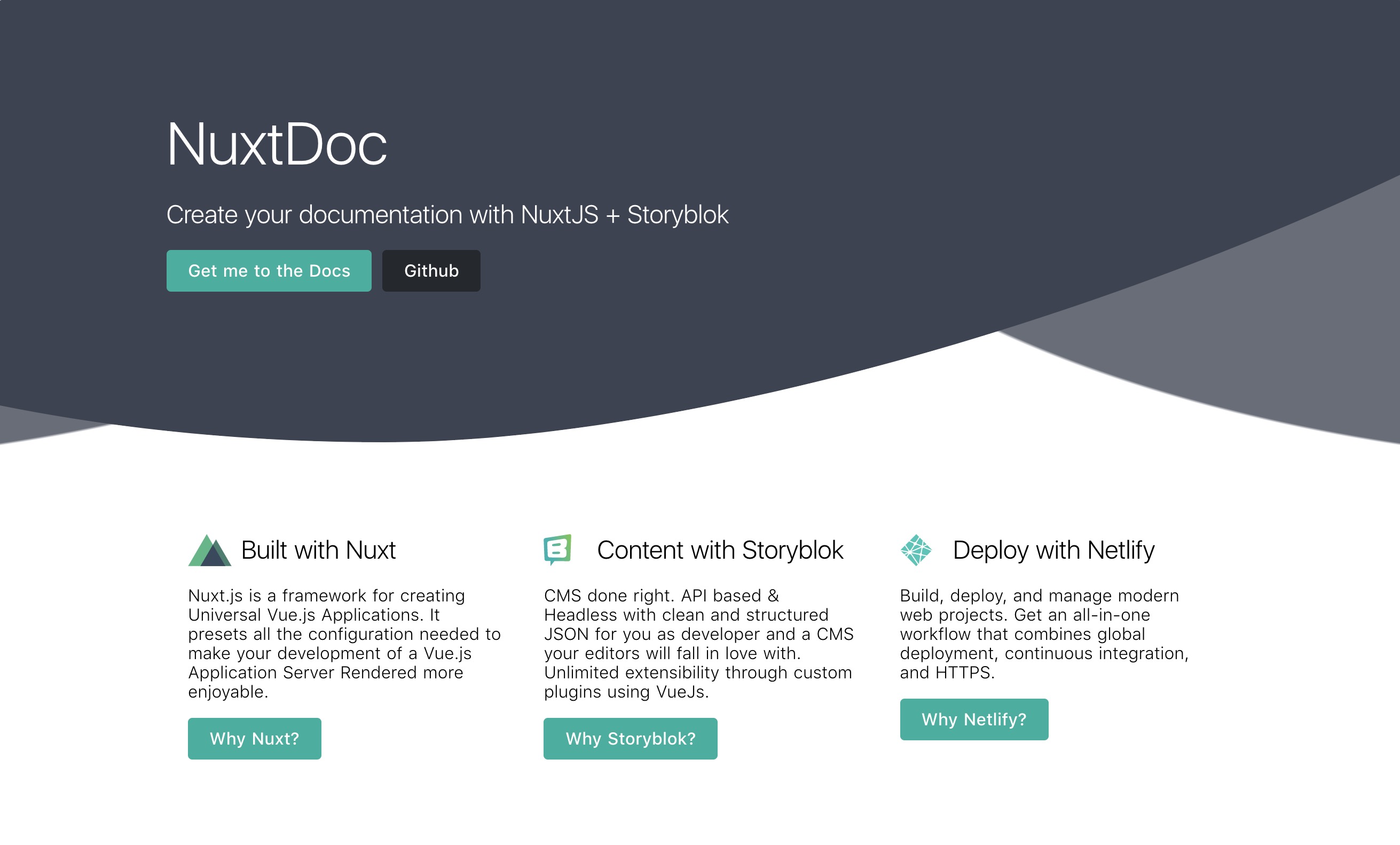Click the Build, deploy, and manage paragraph
The image size is (1400, 845).
[x=1044, y=634]
